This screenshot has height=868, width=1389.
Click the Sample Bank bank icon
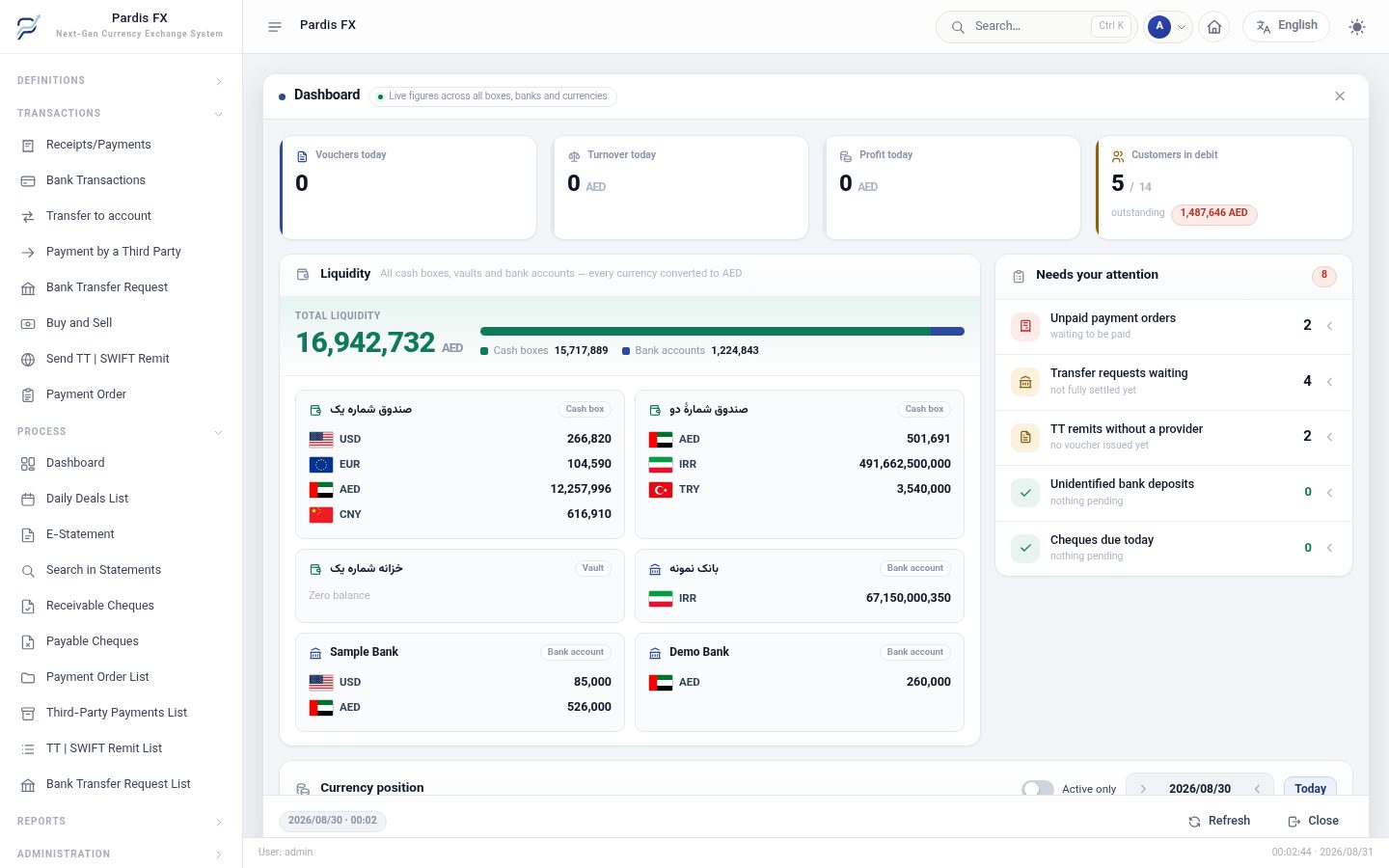pyautogui.click(x=315, y=654)
